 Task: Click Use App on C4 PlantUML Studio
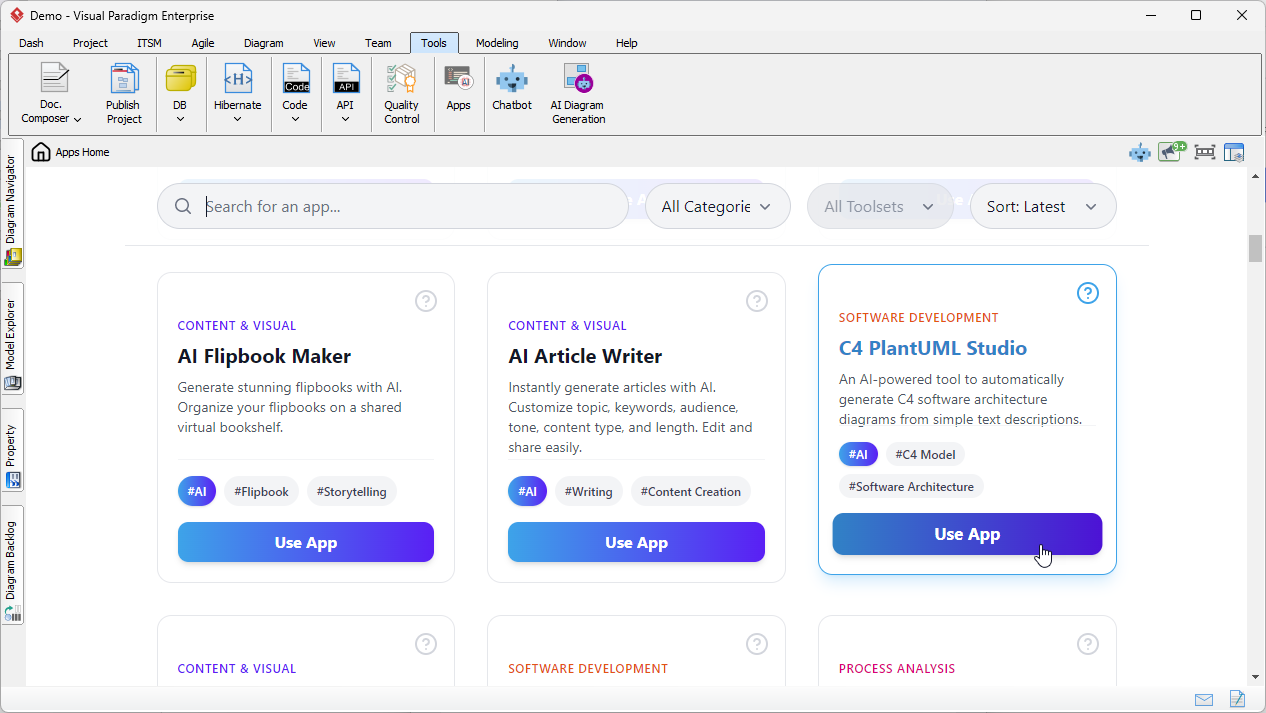point(966,534)
